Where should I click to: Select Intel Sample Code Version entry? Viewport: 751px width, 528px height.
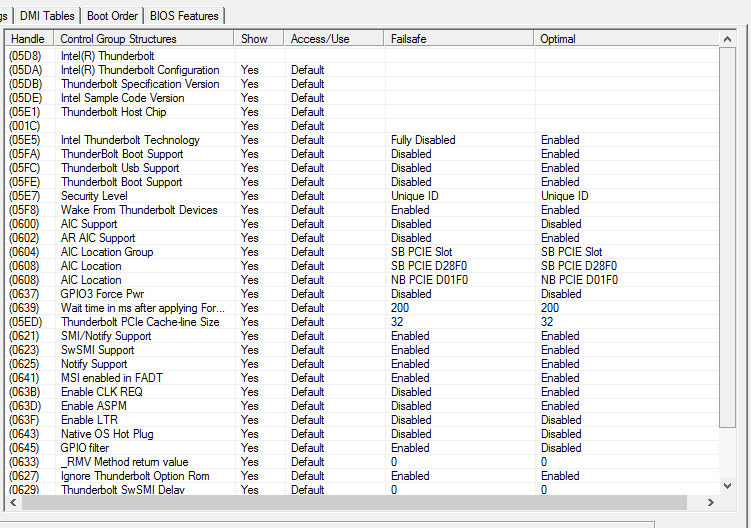122,98
